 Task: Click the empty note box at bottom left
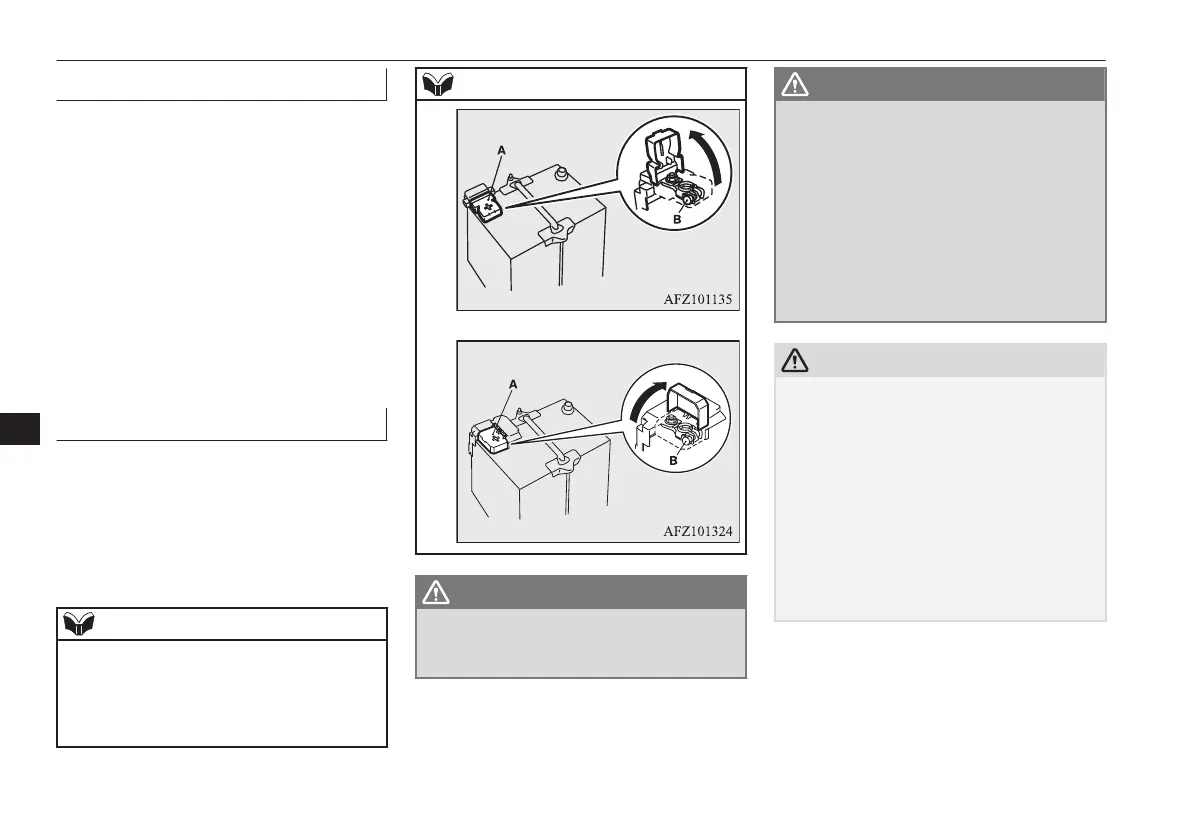click(222, 693)
